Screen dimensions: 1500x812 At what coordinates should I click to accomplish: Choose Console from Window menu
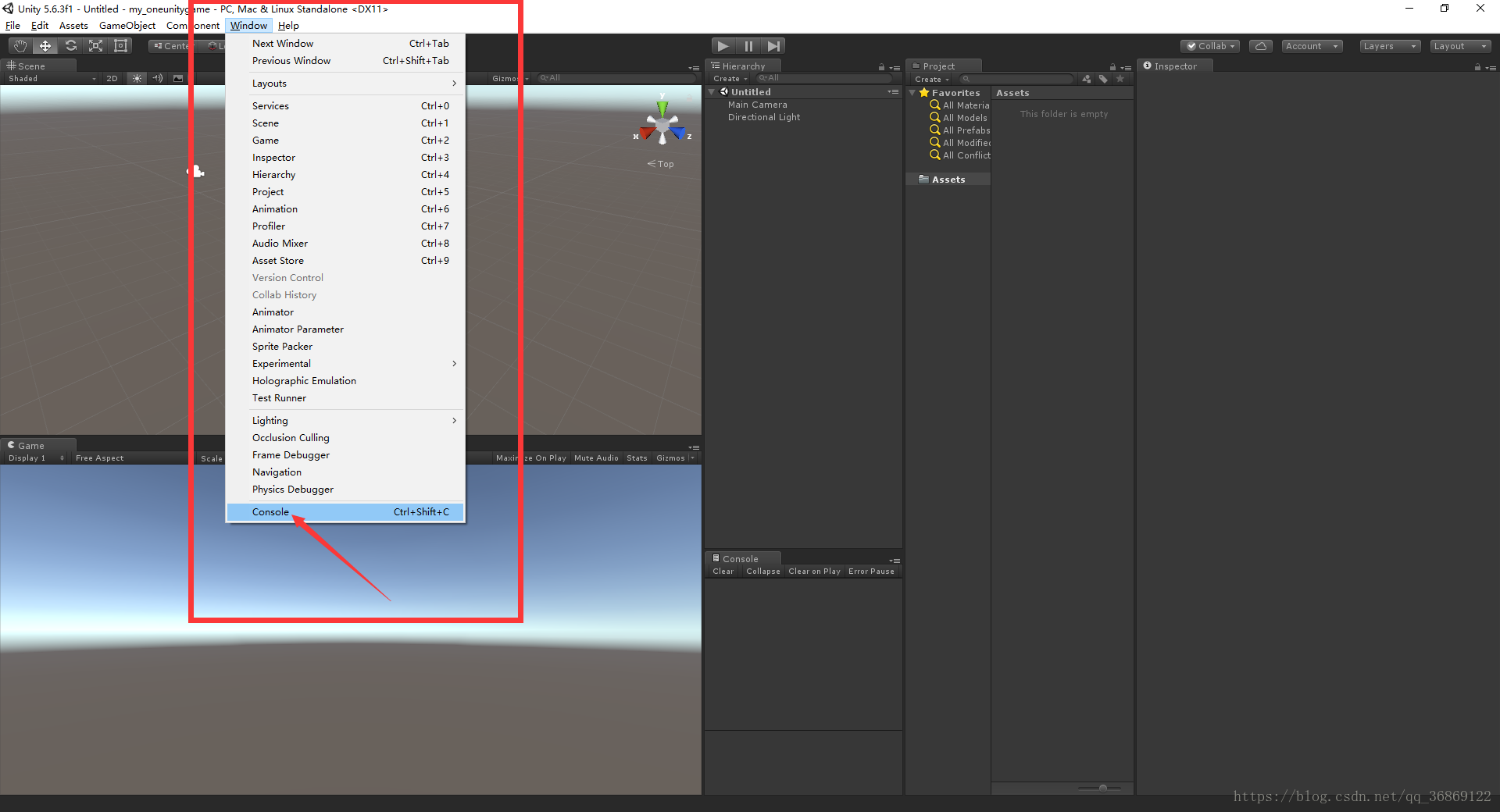coord(345,512)
